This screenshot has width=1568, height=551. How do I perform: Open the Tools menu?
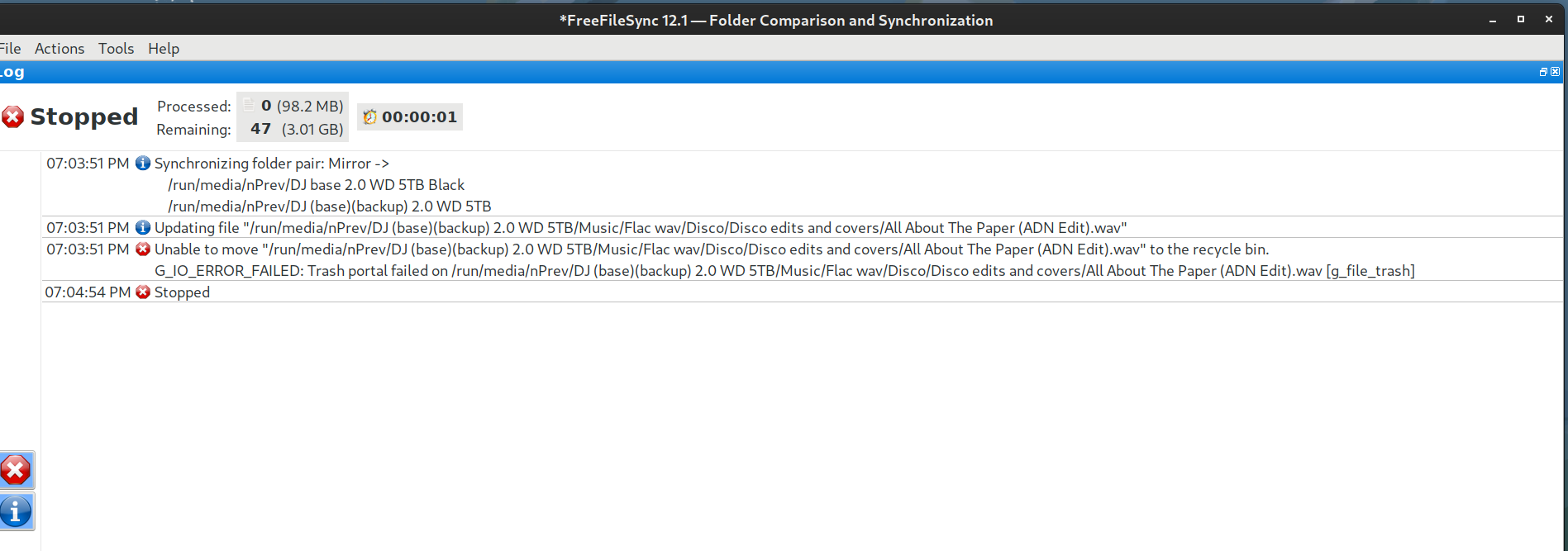116,48
